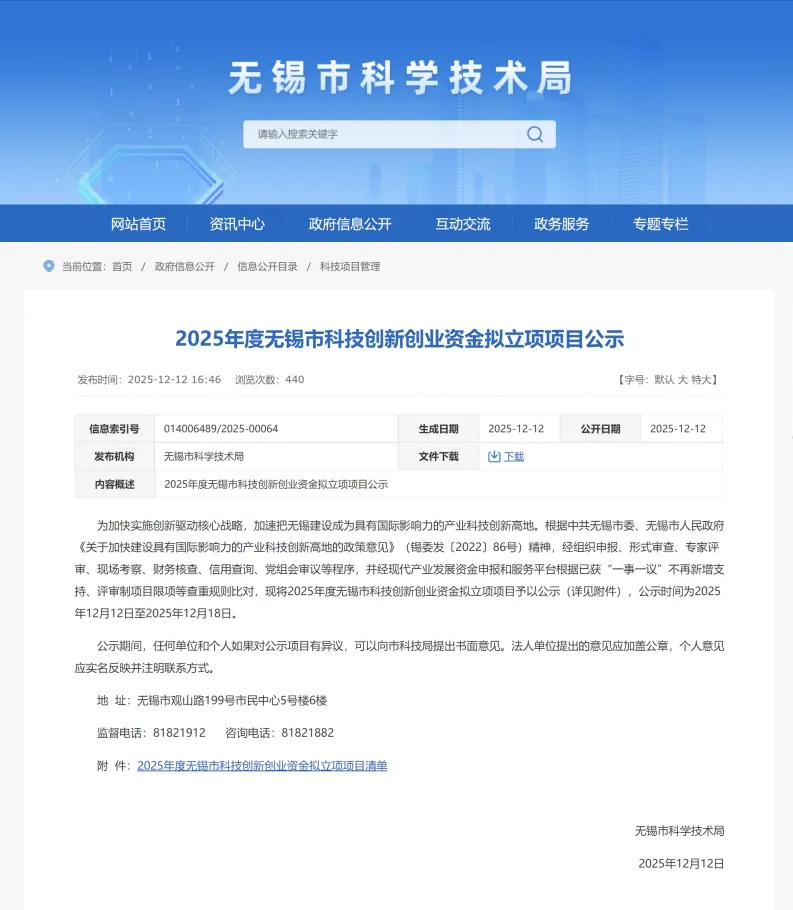Click the 无锡市科学技术局 site title banner
This screenshot has width=793, height=910.
pyautogui.click(x=399, y=78)
